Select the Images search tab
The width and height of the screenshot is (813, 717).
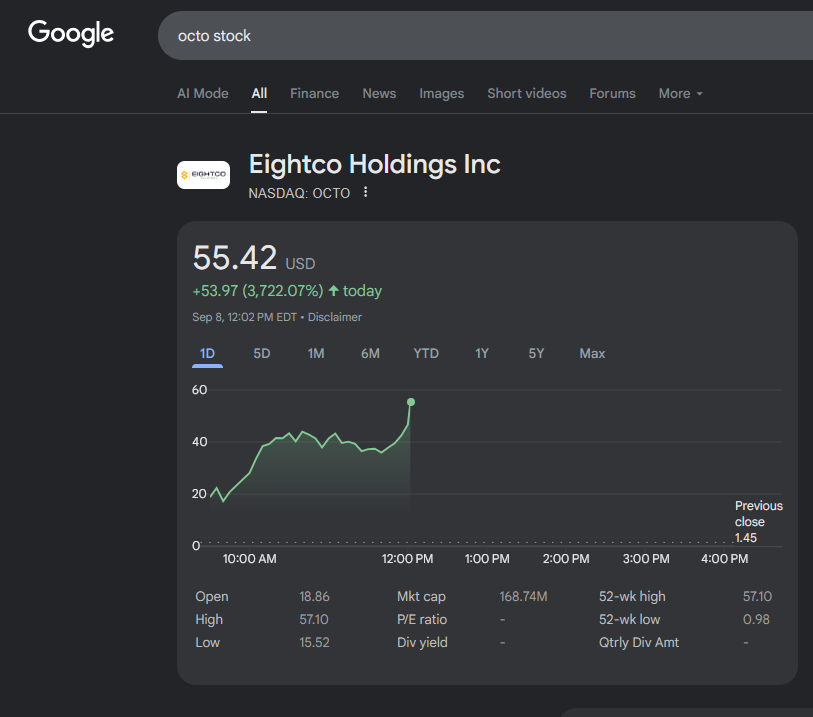[441, 94]
